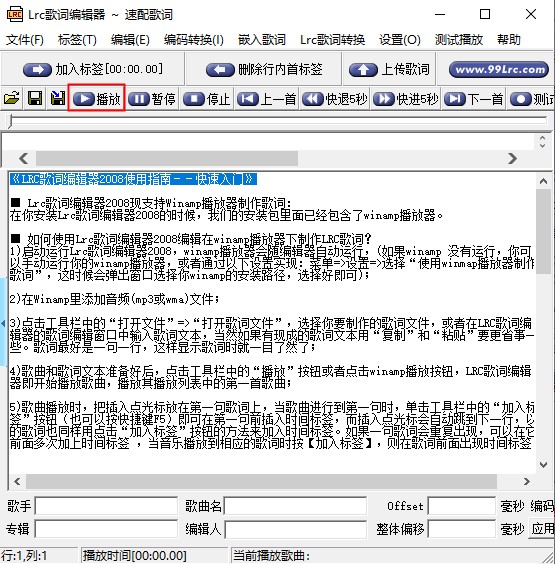Viewport: 555px width, 564px height.
Task: Click the lyrics editor vertical scrollbar thumb
Action: [543, 232]
